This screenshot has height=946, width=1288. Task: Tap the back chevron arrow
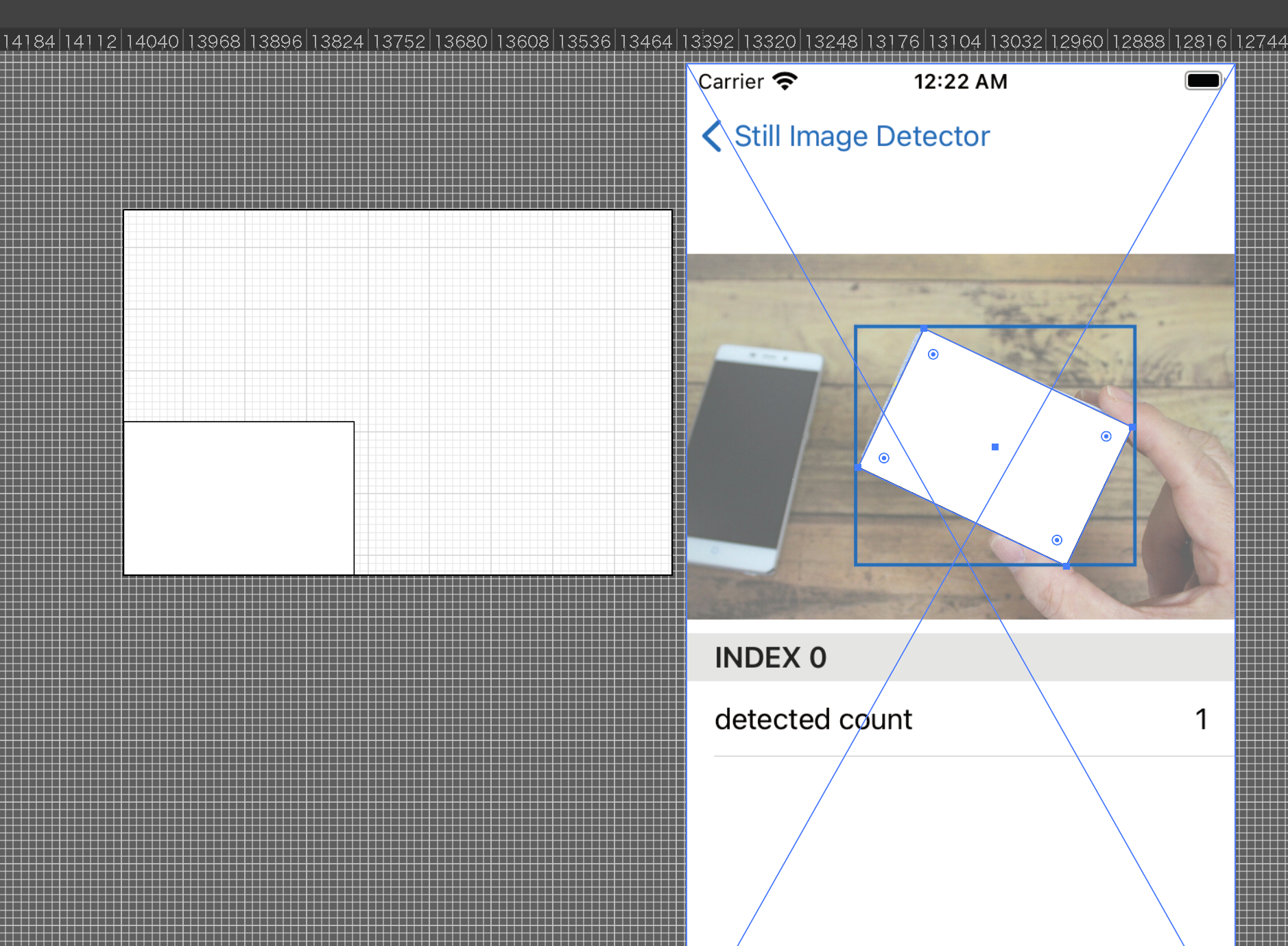tap(712, 136)
